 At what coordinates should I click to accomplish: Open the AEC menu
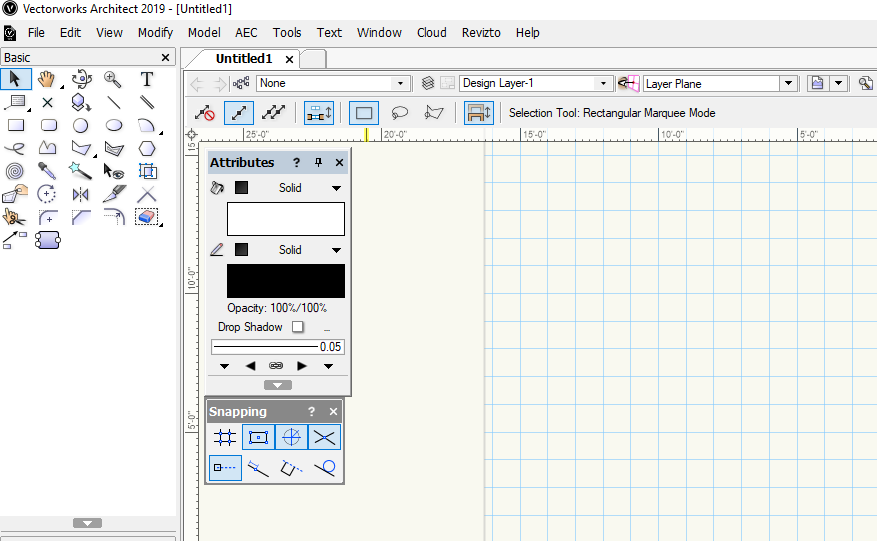coord(246,32)
